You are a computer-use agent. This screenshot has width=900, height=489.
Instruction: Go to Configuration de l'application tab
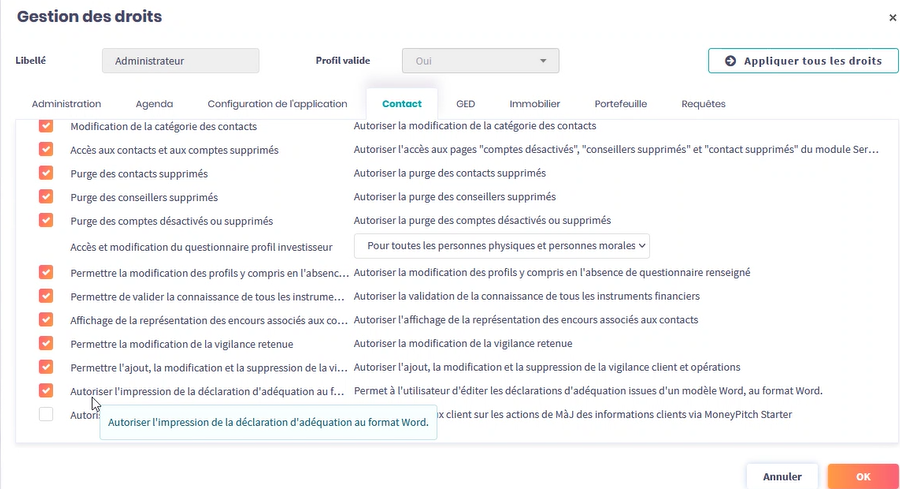[x=277, y=104]
